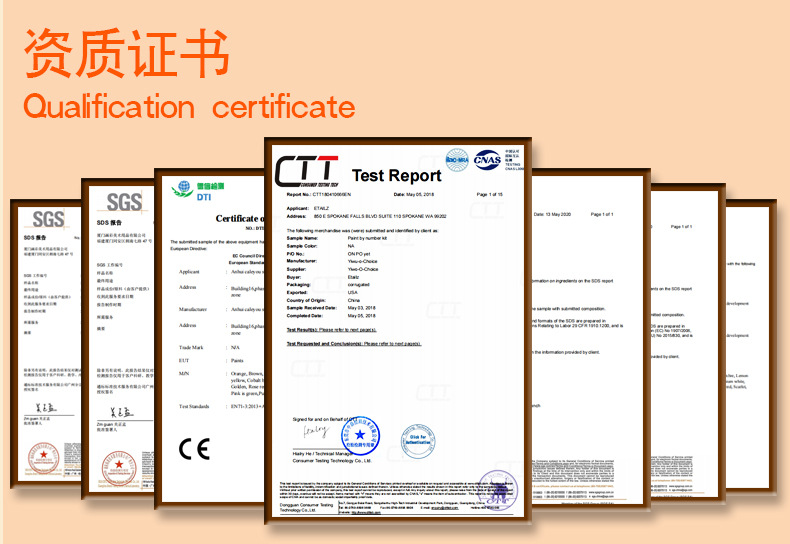Open the certificate dated 13 May 2020
Viewport: 790px width, 544px height.
tap(591, 339)
